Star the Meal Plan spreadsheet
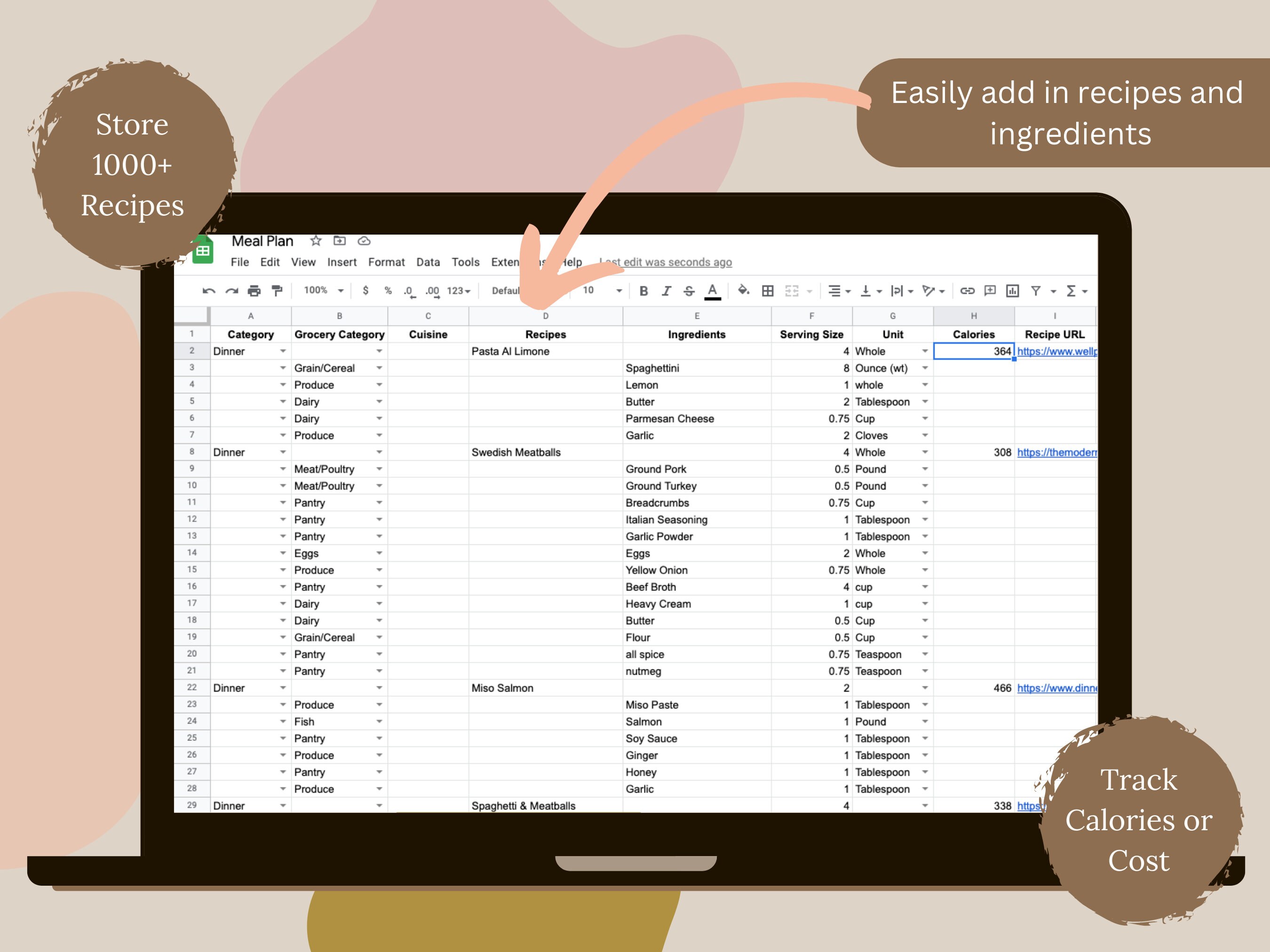The height and width of the screenshot is (952, 1270). (316, 241)
